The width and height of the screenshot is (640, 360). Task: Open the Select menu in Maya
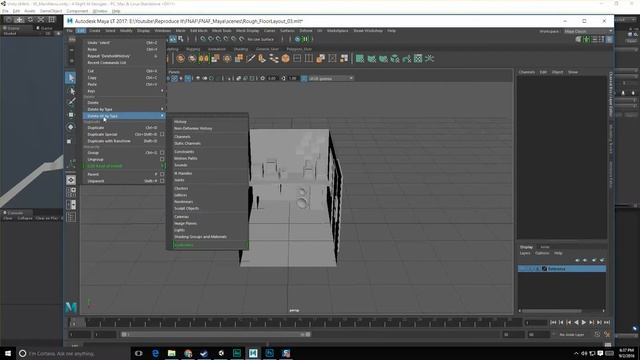pyautogui.click(x=110, y=31)
